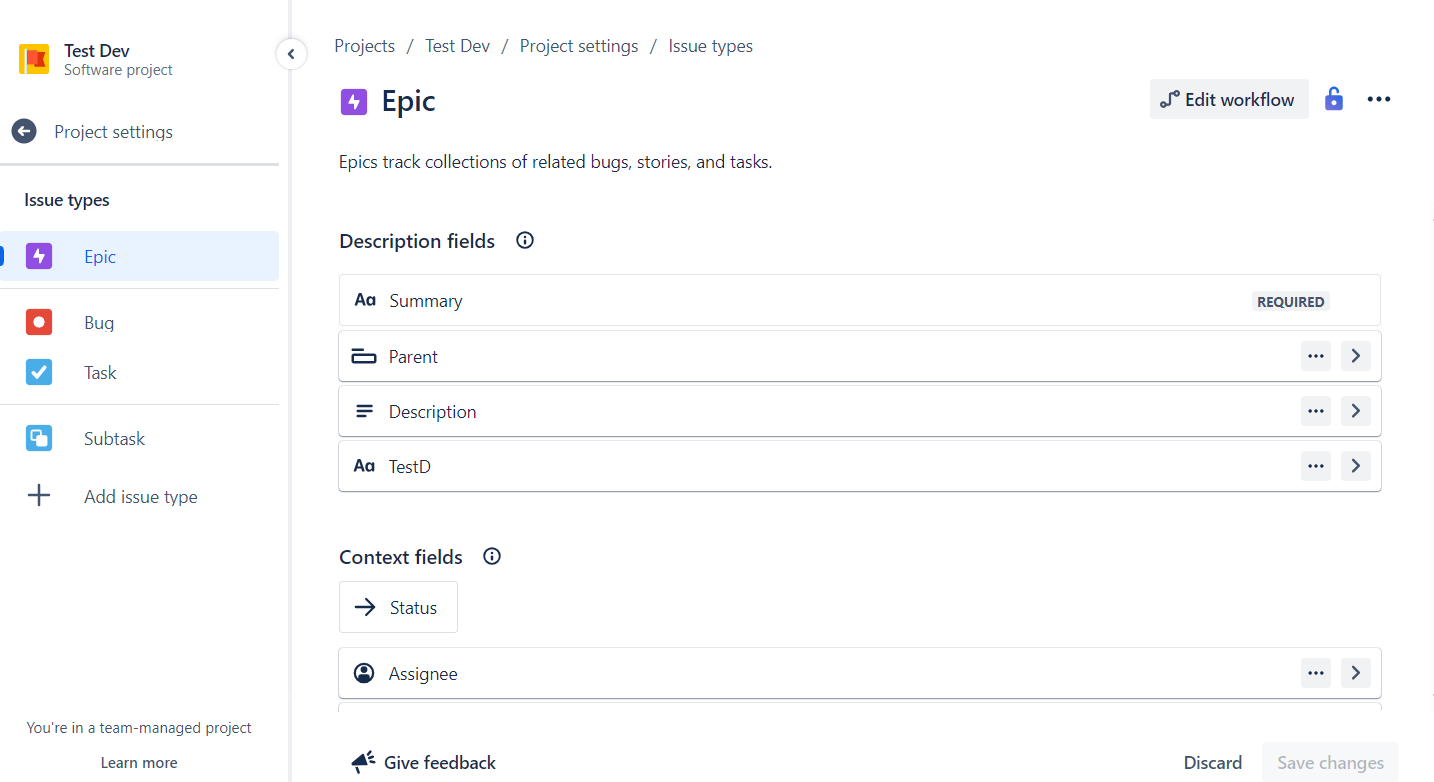Expand the TestD field settings chevron
1434x782 pixels.
click(1355, 465)
